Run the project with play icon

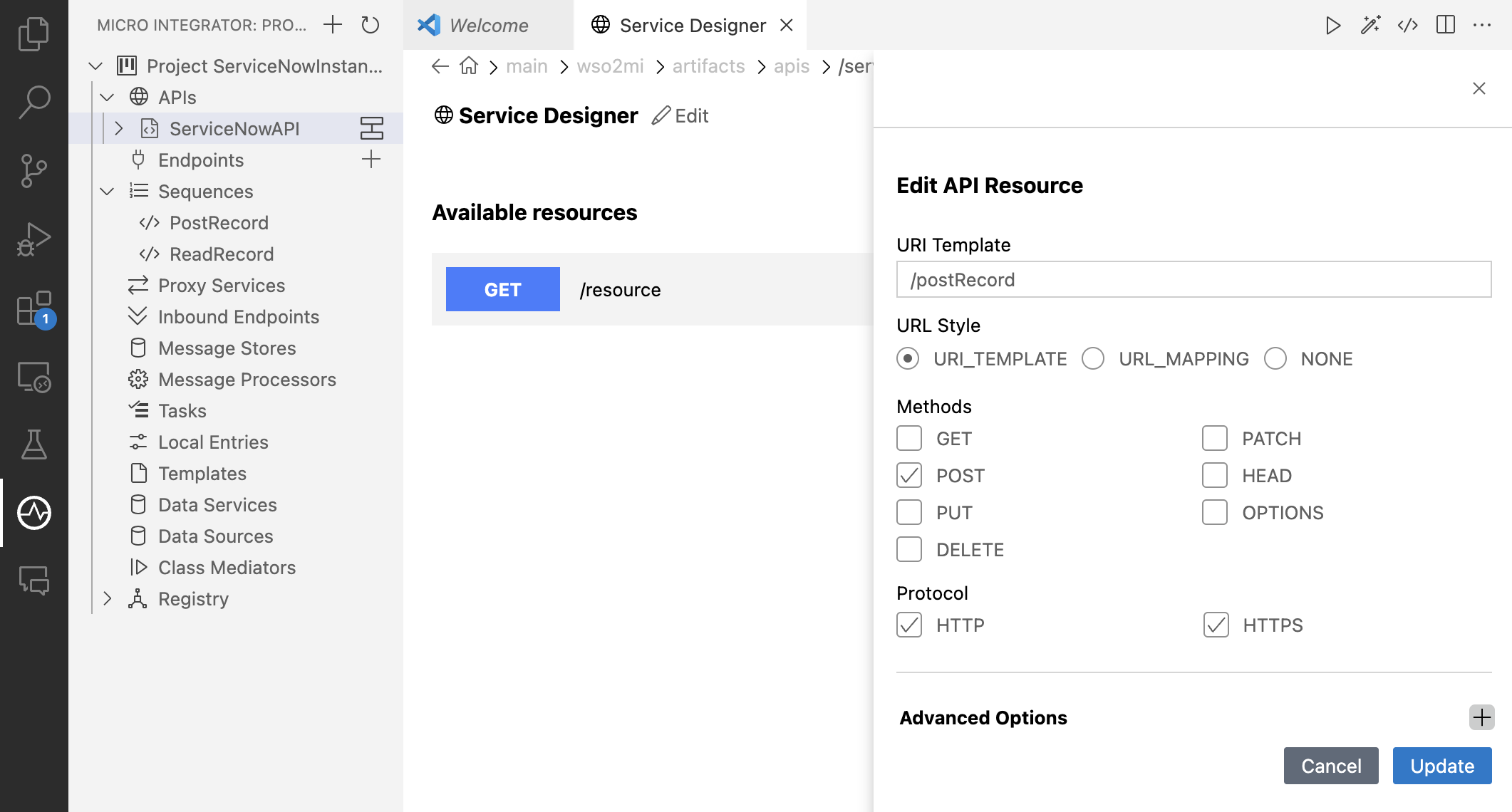[x=1332, y=26]
